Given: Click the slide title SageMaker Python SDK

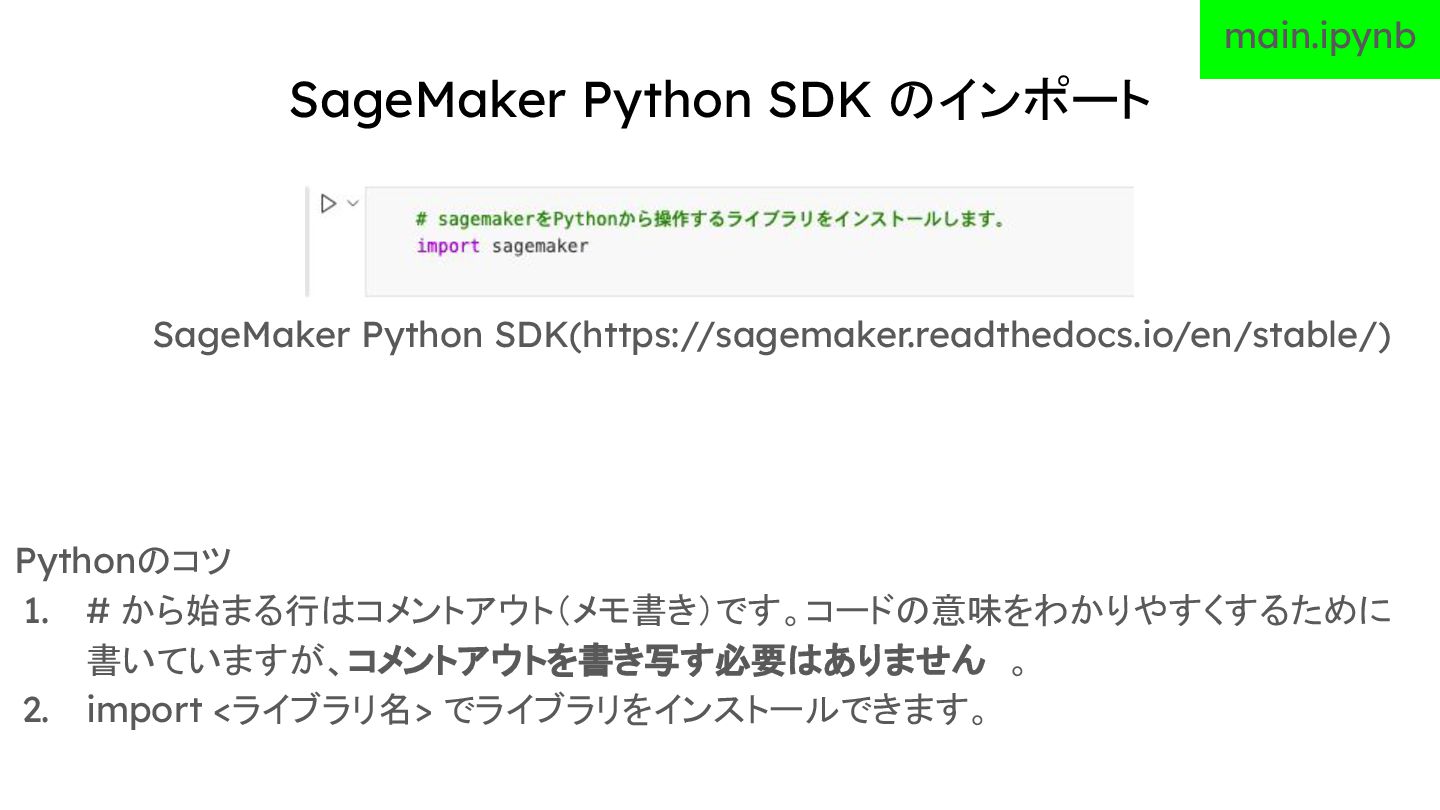Looking at the screenshot, I should pyautogui.click(x=580, y=101).
